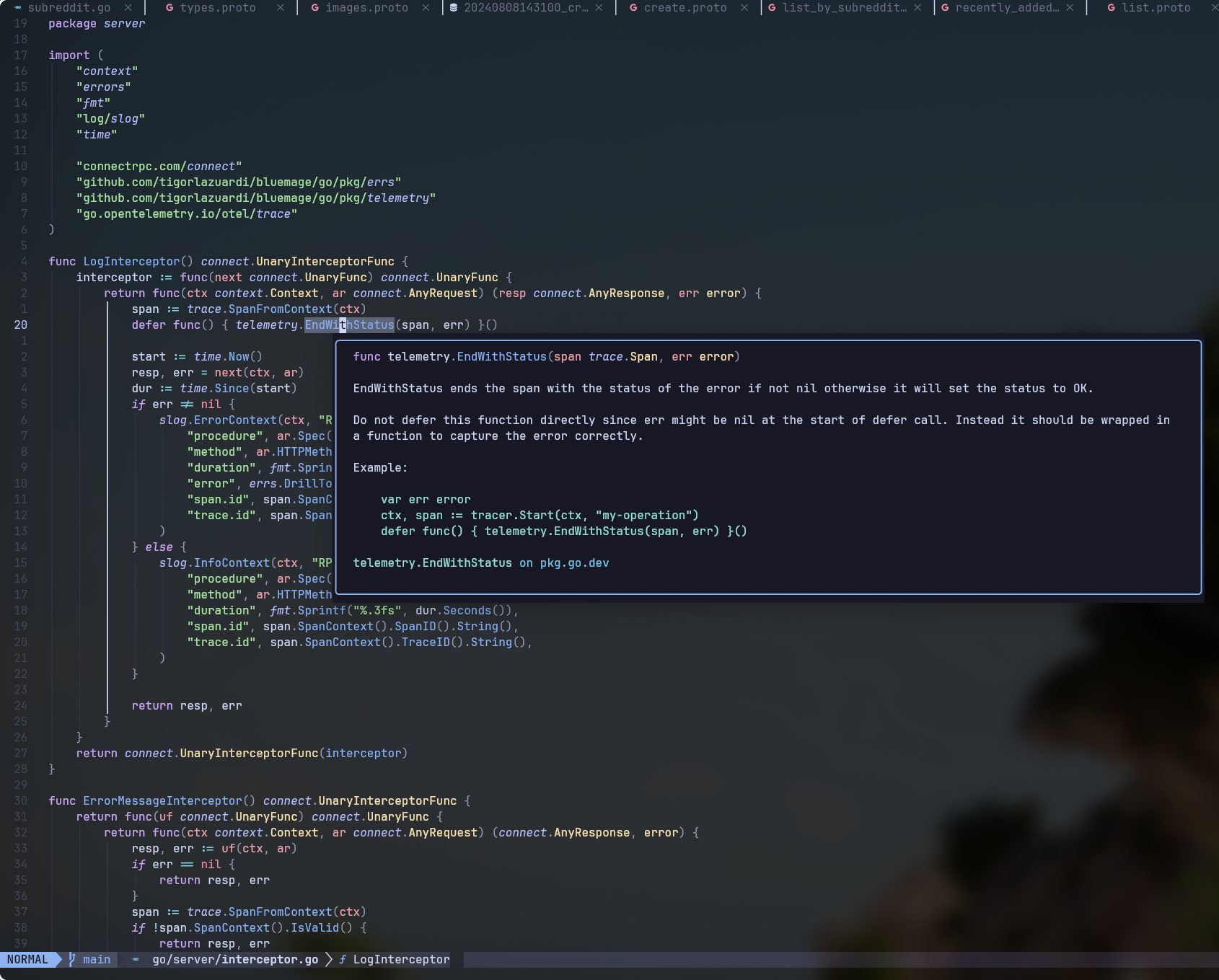1219x980 pixels.
Task: Switch to the subreddit.go tab
Action: tap(69, 7)
